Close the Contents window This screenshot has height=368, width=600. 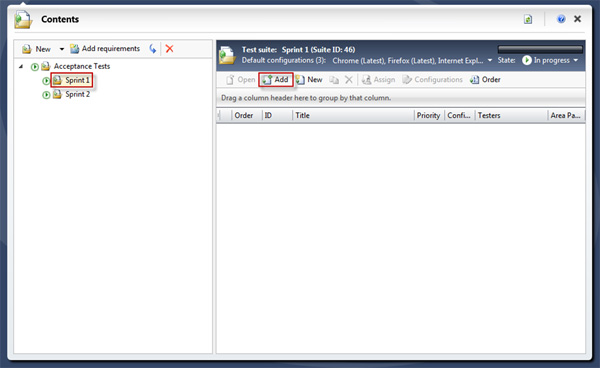coord(577,19)
